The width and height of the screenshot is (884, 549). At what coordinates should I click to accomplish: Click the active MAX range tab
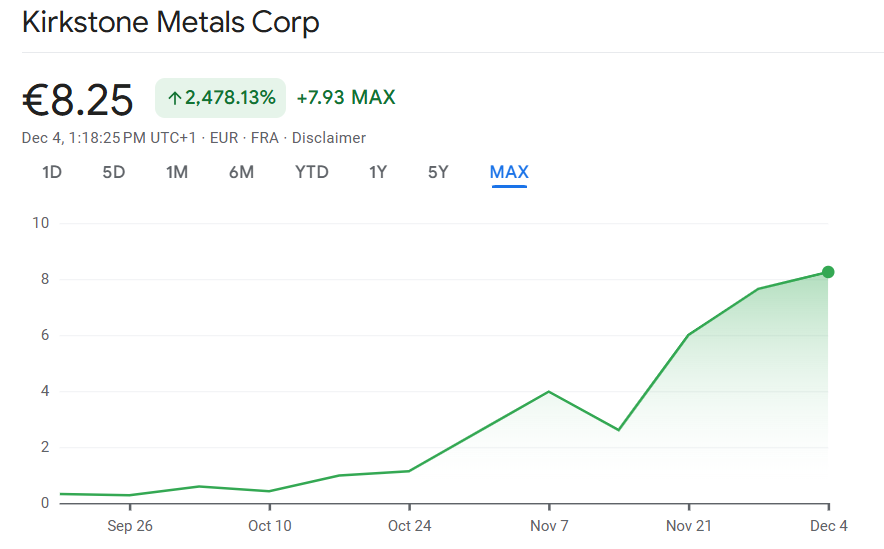point(509,172)
